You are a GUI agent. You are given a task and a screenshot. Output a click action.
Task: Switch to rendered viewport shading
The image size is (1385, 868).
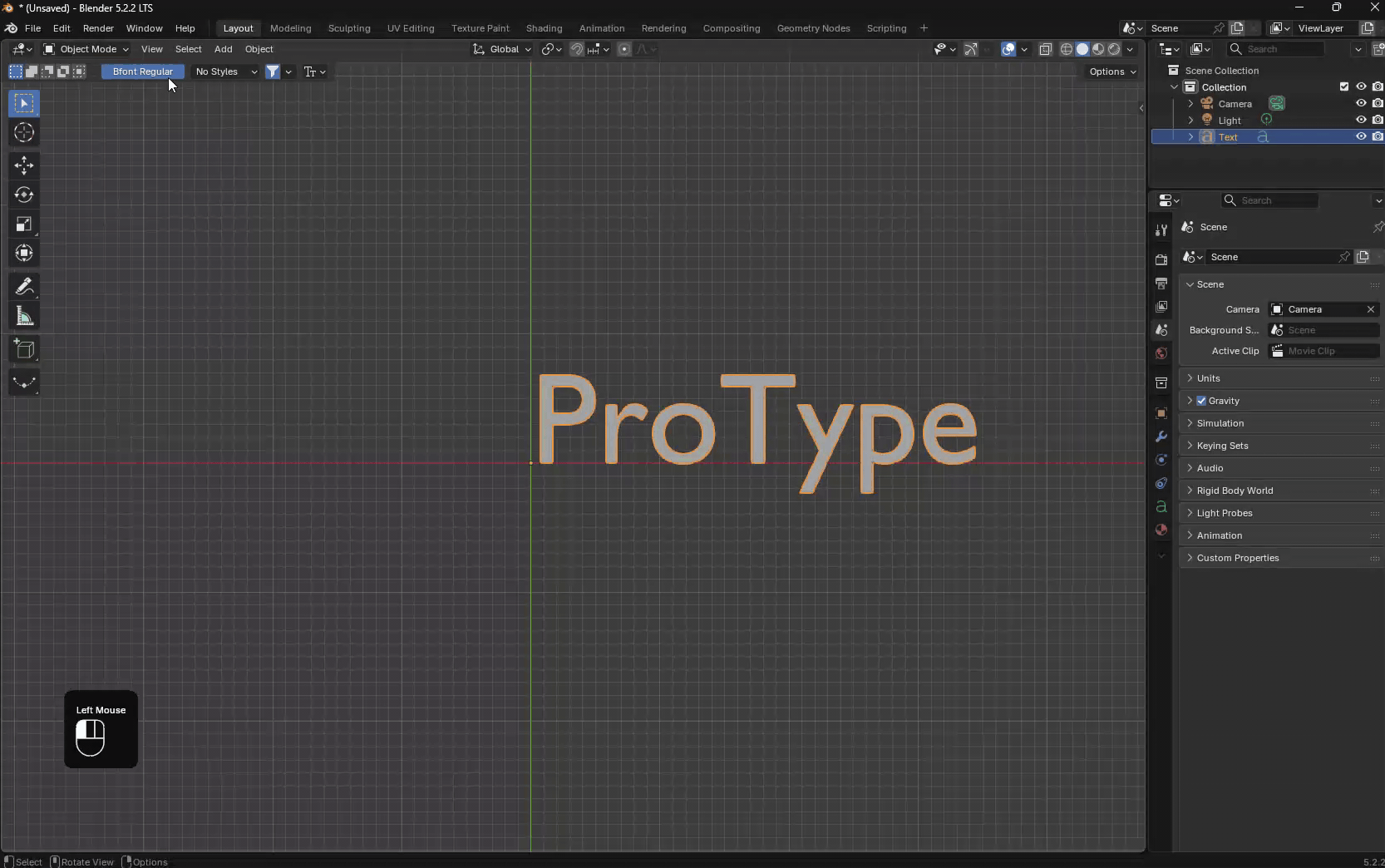[x=1114, y=49]
